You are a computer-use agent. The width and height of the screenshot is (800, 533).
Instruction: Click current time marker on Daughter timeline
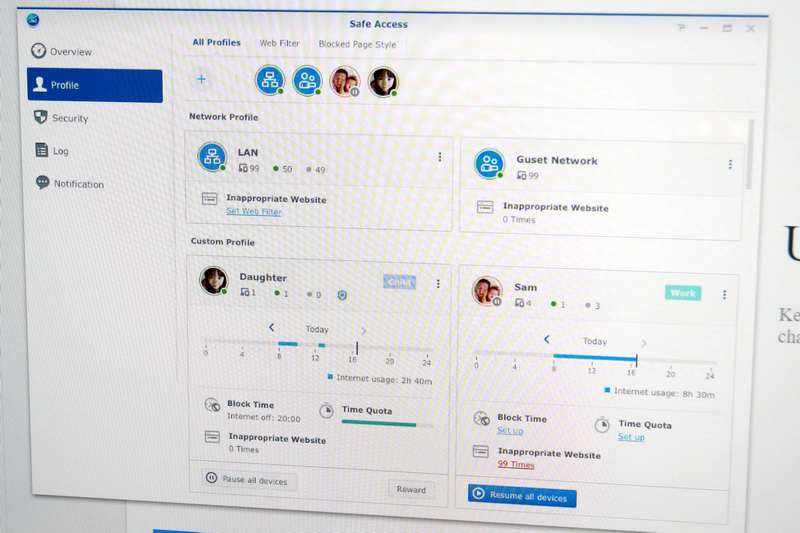click(x=357, y=348)
